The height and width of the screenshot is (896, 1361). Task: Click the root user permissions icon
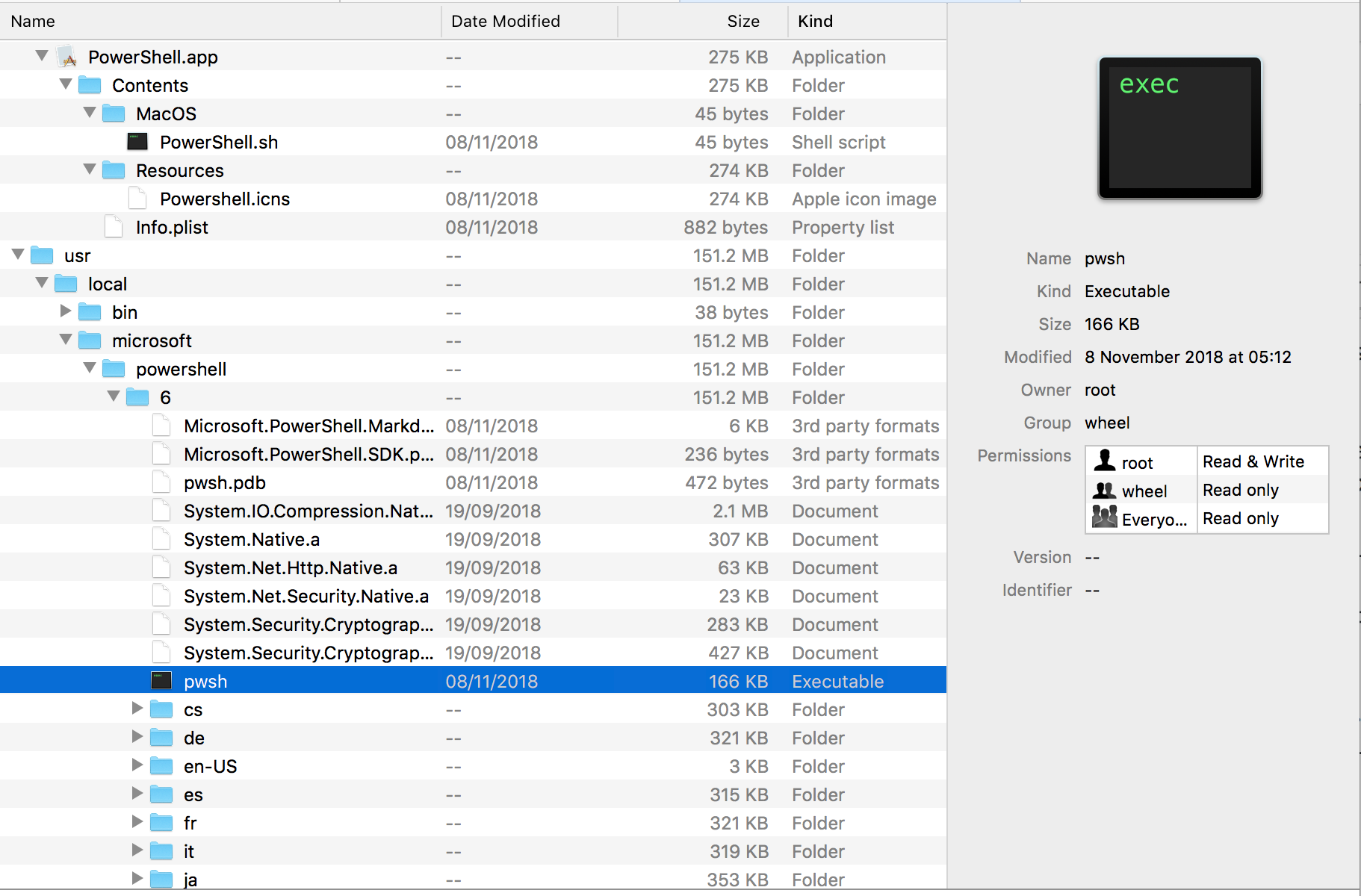(x=1104, y=461)
